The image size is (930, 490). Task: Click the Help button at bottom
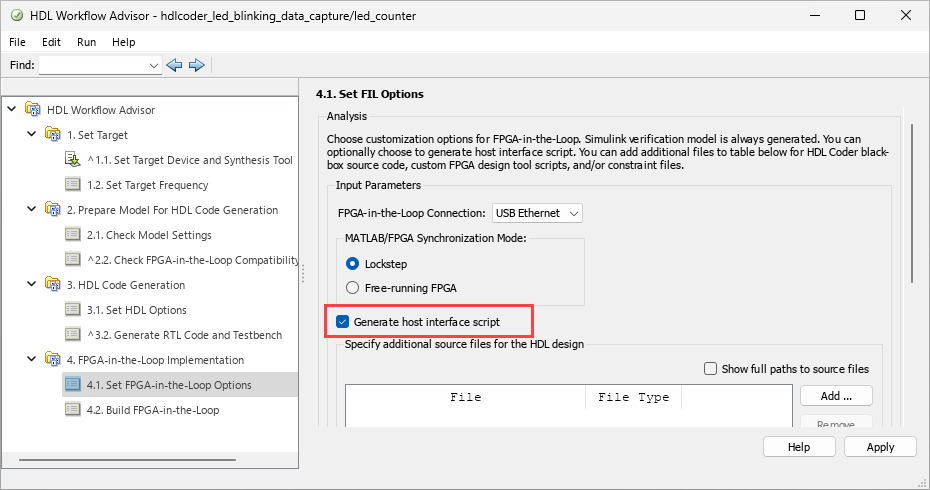799,447
